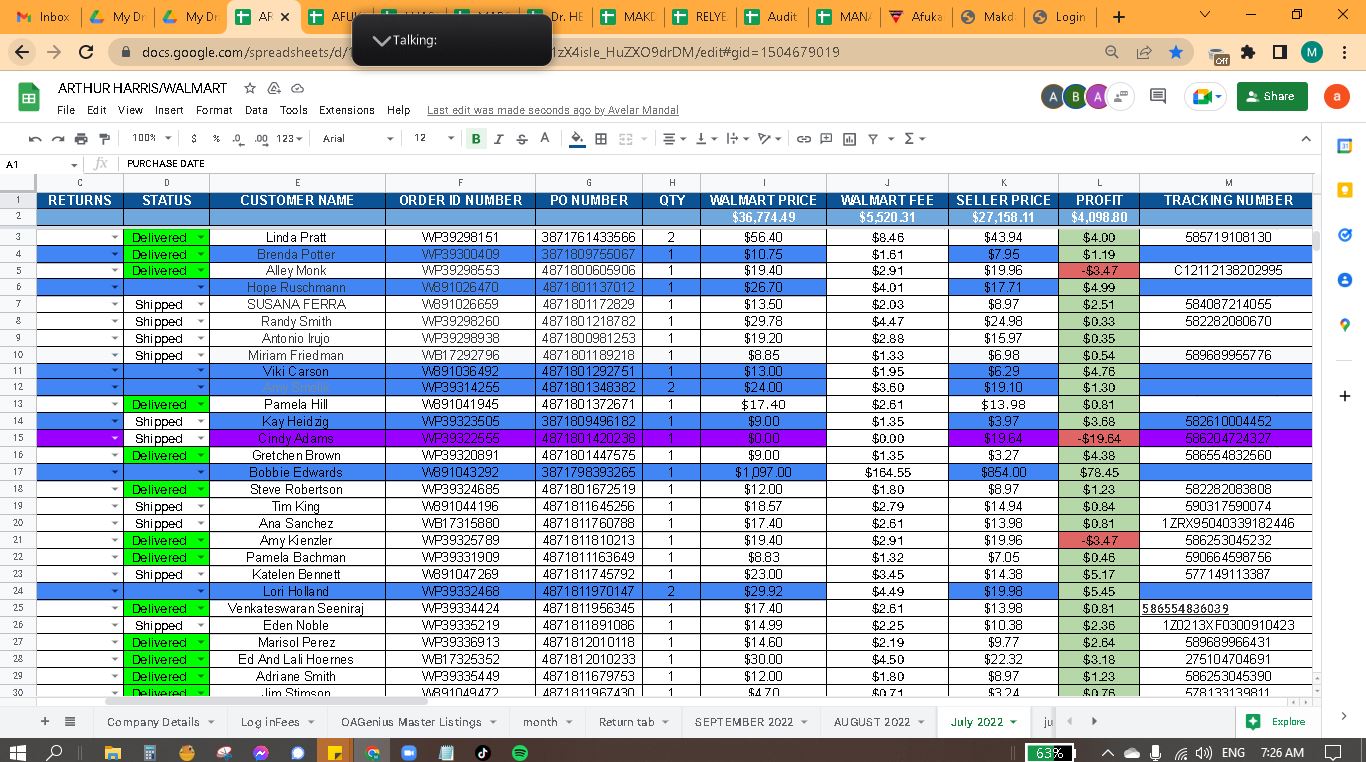Format selection as percent
Screen dimensions: 1366x762
coord(216,139)
